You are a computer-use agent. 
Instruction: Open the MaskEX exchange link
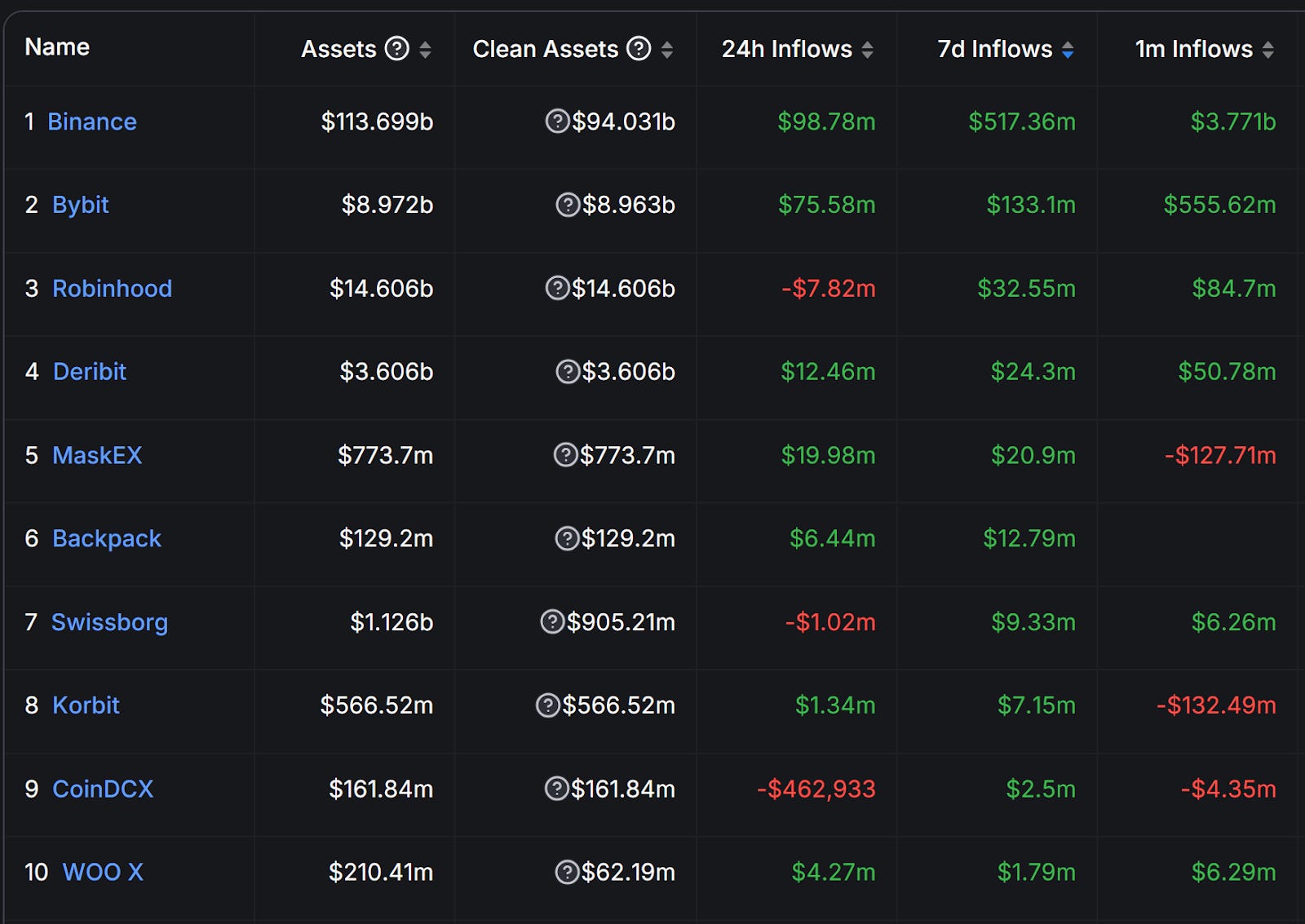point(97,455)
